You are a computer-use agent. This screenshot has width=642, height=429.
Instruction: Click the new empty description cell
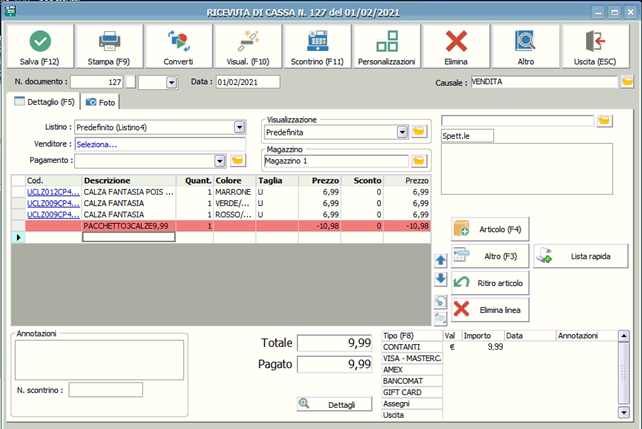129,237
